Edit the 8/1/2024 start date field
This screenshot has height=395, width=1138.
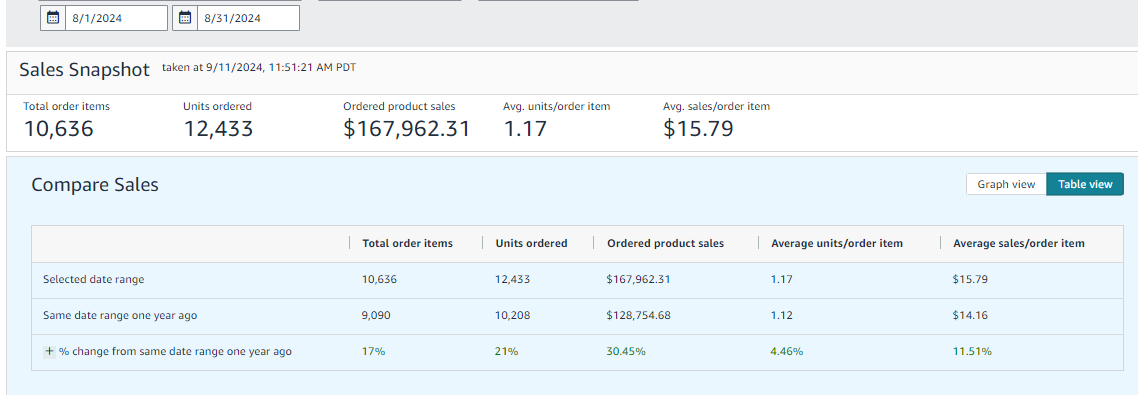click(x=116, y=18)
